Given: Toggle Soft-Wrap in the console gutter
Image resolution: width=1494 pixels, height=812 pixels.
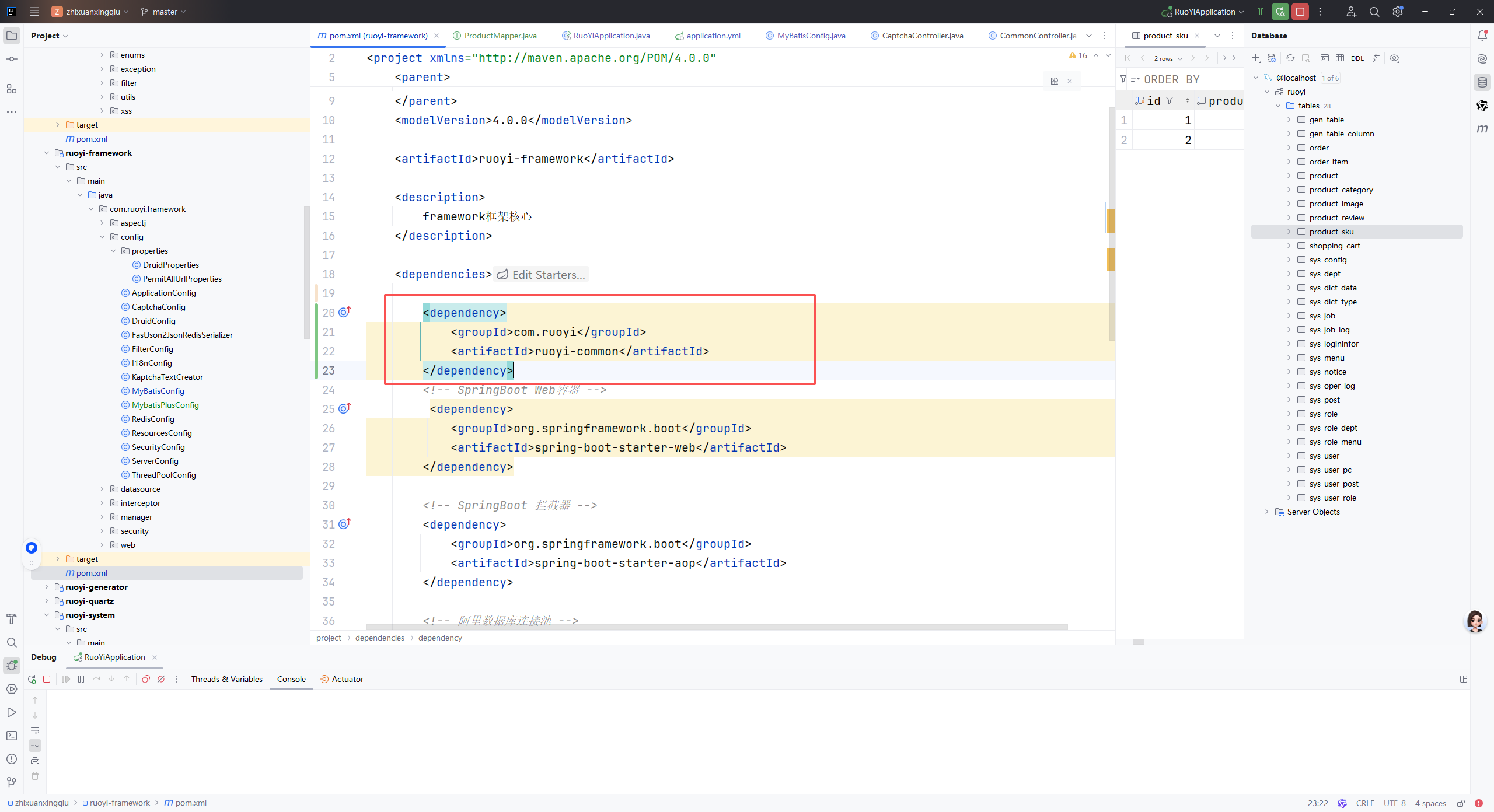Looking at the screenshot, I should click(x=35, y=730).
